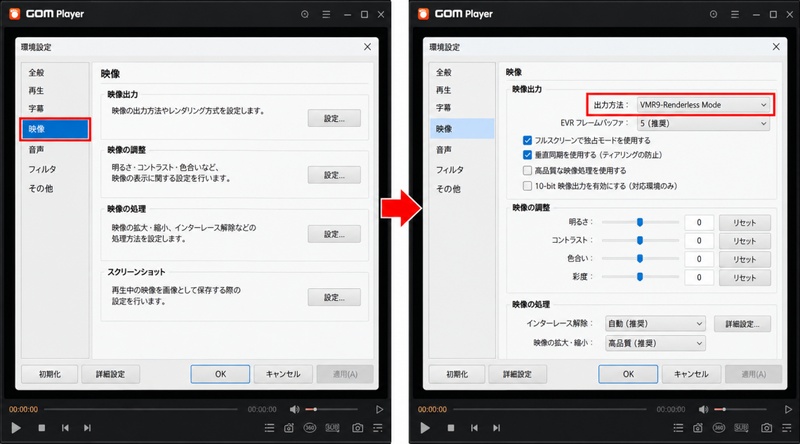Click 設定... button for 映像の調整
The image size is (800, 444).
(x=334, y=175)
